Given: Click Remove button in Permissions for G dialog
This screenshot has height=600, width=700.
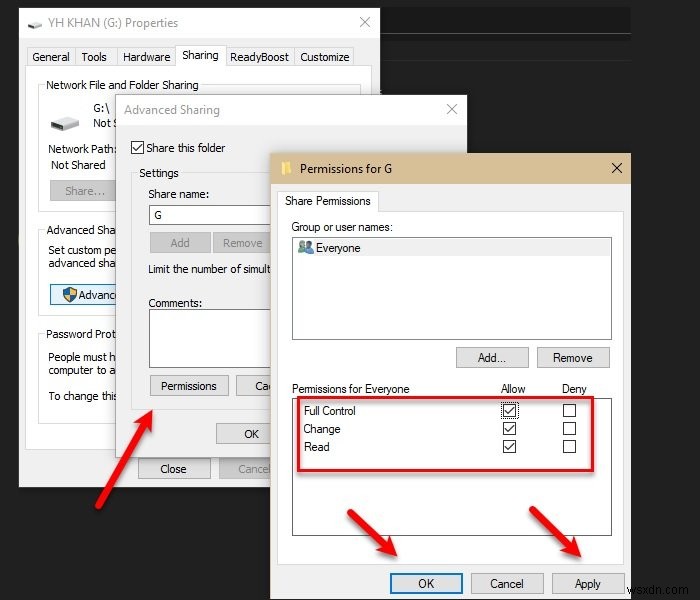Looking at the screenshot, I should click(573, 358).
